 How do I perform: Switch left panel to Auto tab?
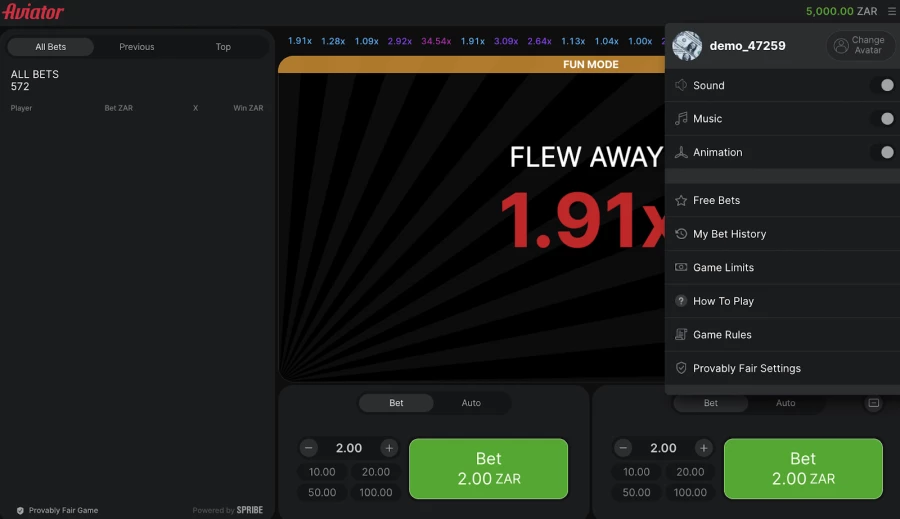[x=471, y=403]
